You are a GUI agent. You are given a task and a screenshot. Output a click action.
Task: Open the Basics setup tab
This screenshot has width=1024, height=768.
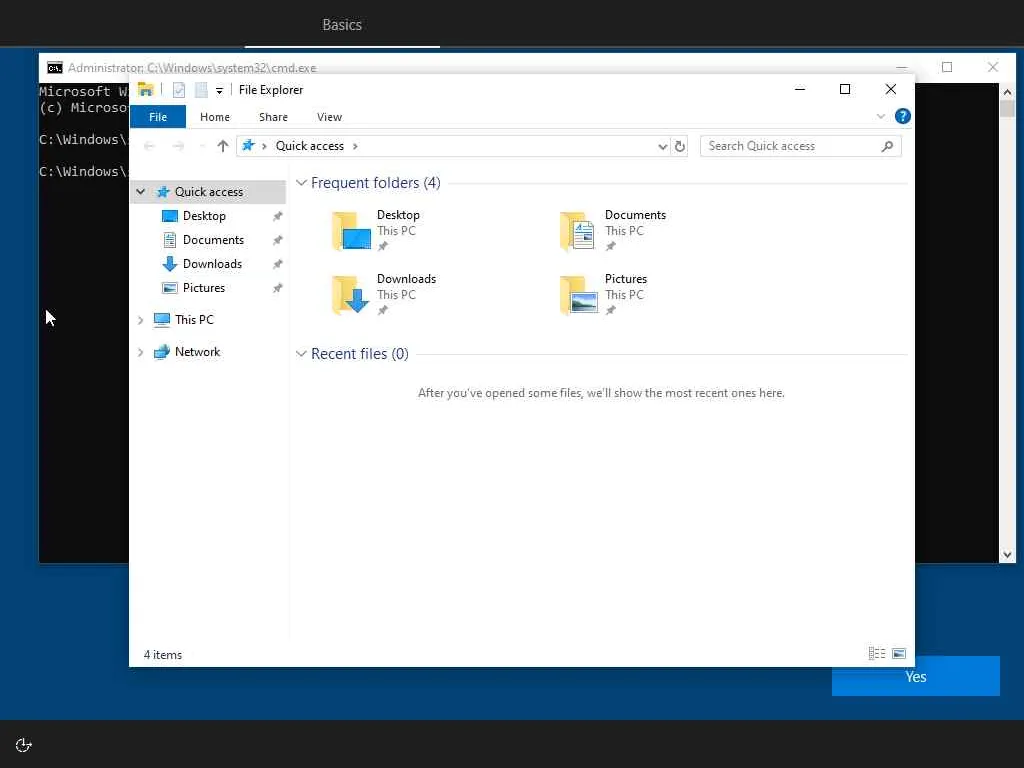[342, 25]
